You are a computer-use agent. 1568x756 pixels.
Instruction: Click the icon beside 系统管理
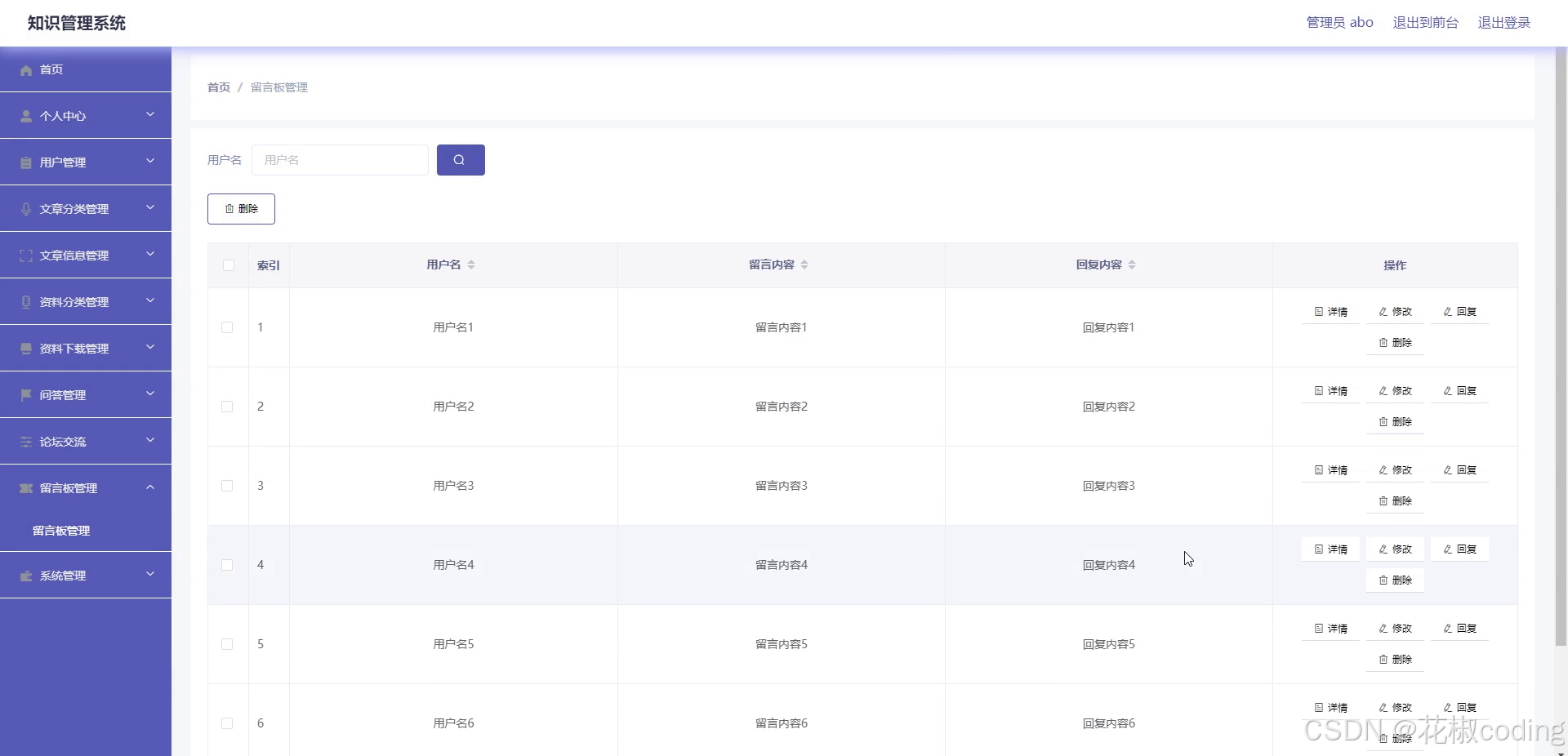(x=26, y=576)
